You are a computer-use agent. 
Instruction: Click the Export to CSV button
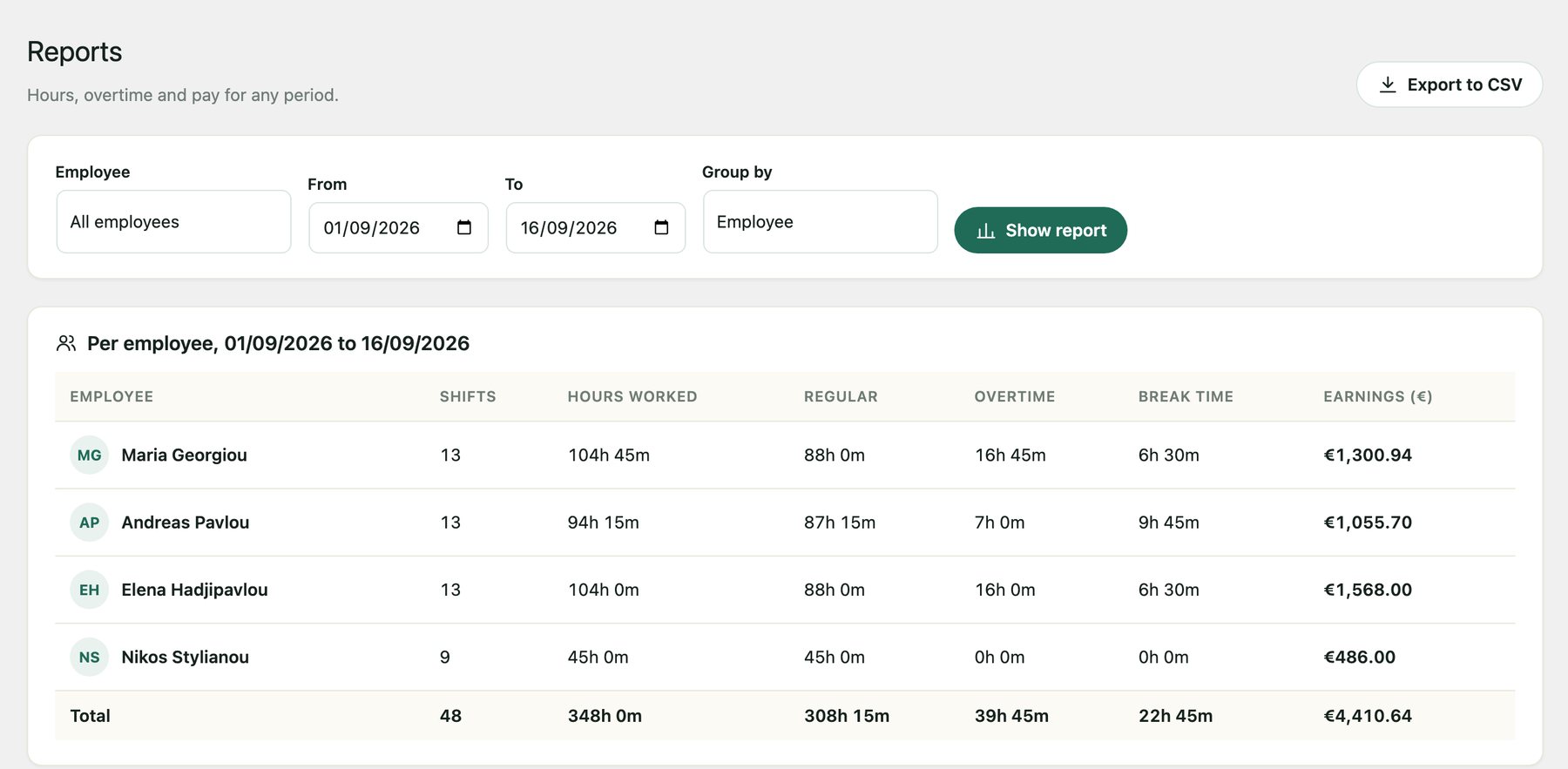point(1449,84)
